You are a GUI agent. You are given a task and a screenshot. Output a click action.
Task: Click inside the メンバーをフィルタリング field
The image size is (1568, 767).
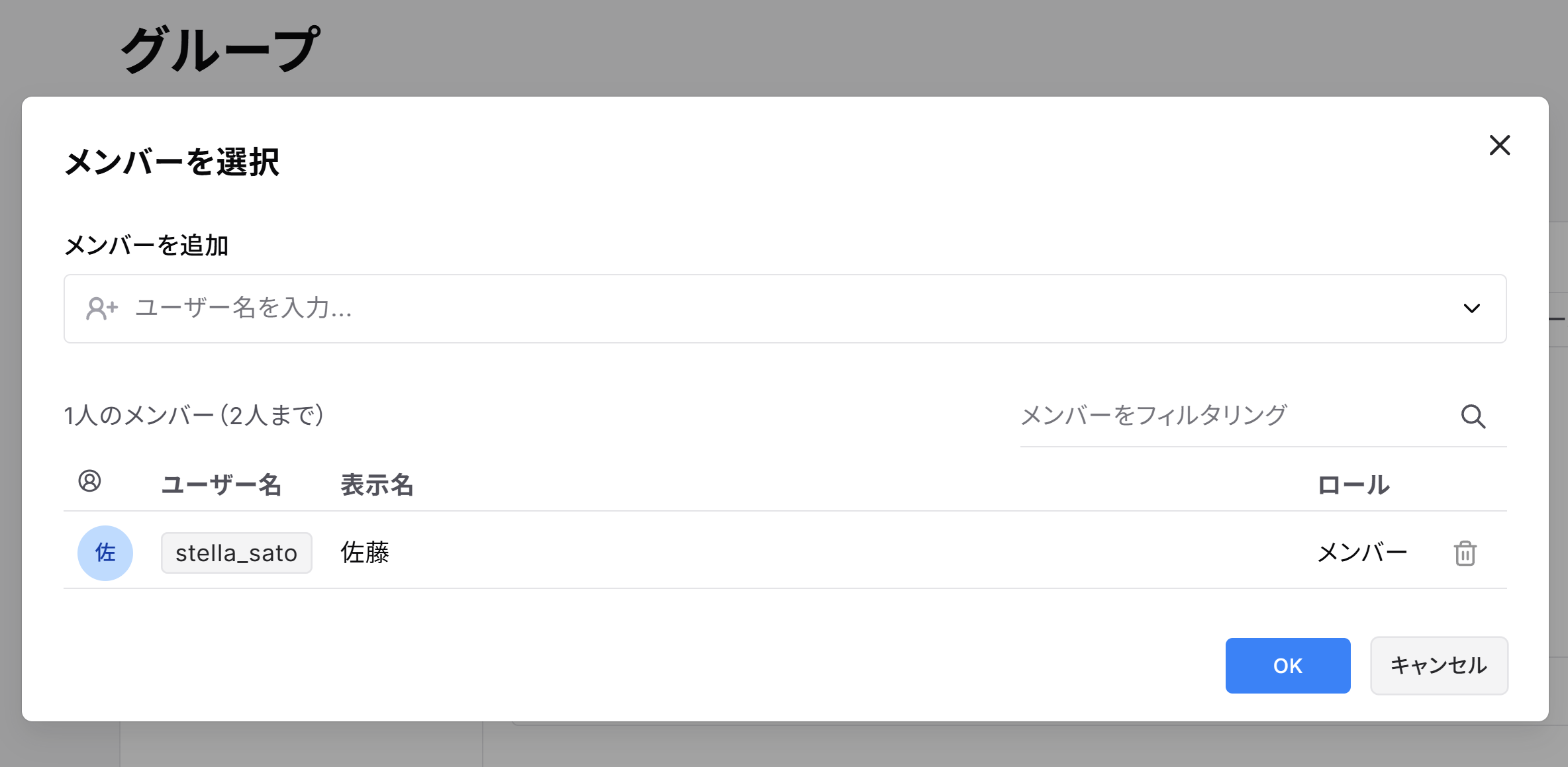(1152, 416)
